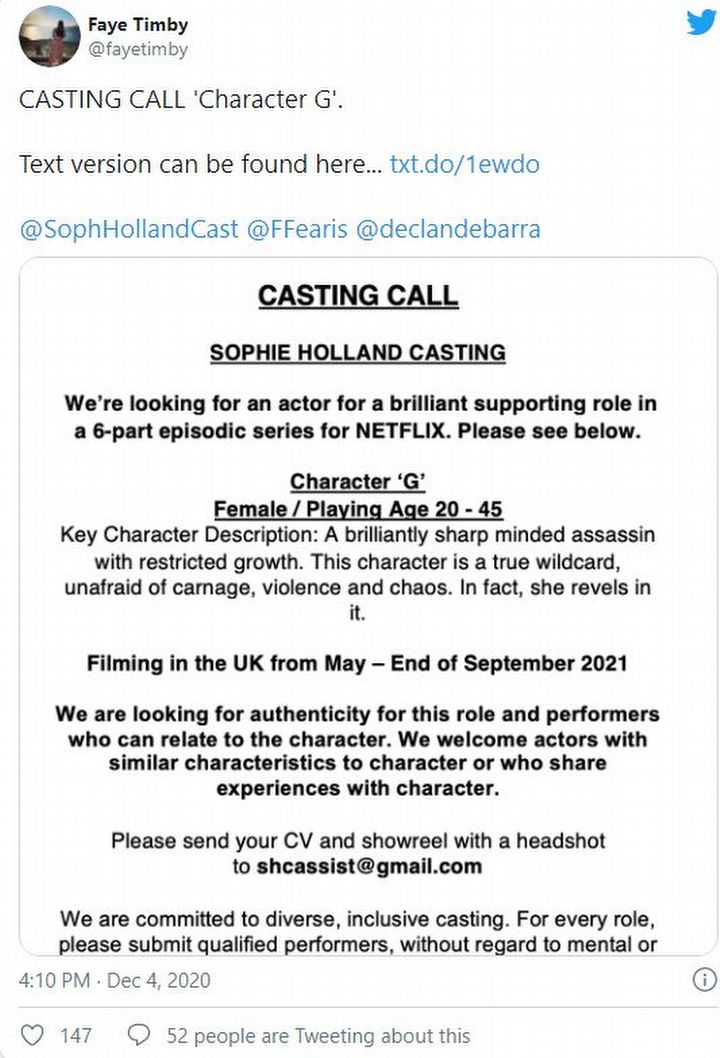
Task: Click the Twitter bird logo
Action: coord(701,22)
